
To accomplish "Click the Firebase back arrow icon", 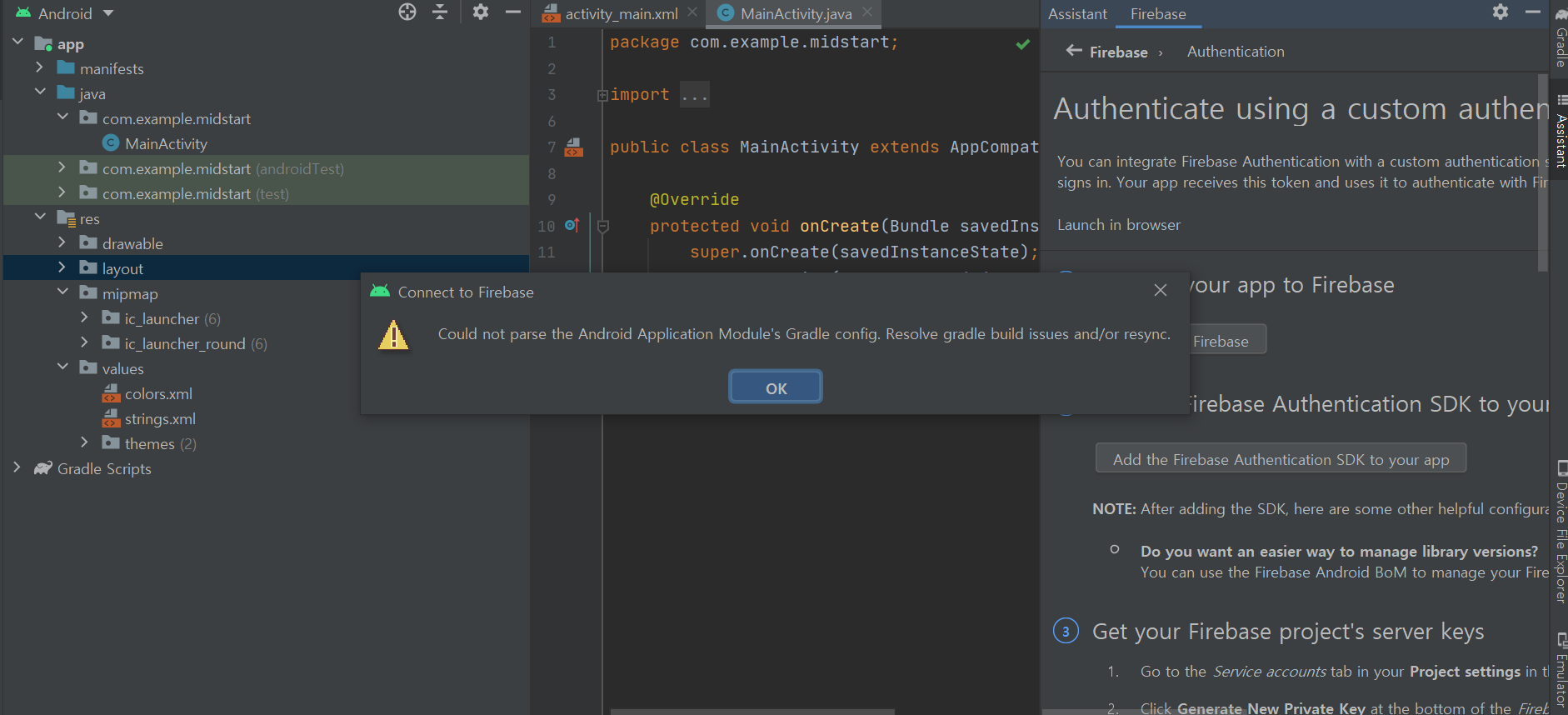I will 1074,51.
